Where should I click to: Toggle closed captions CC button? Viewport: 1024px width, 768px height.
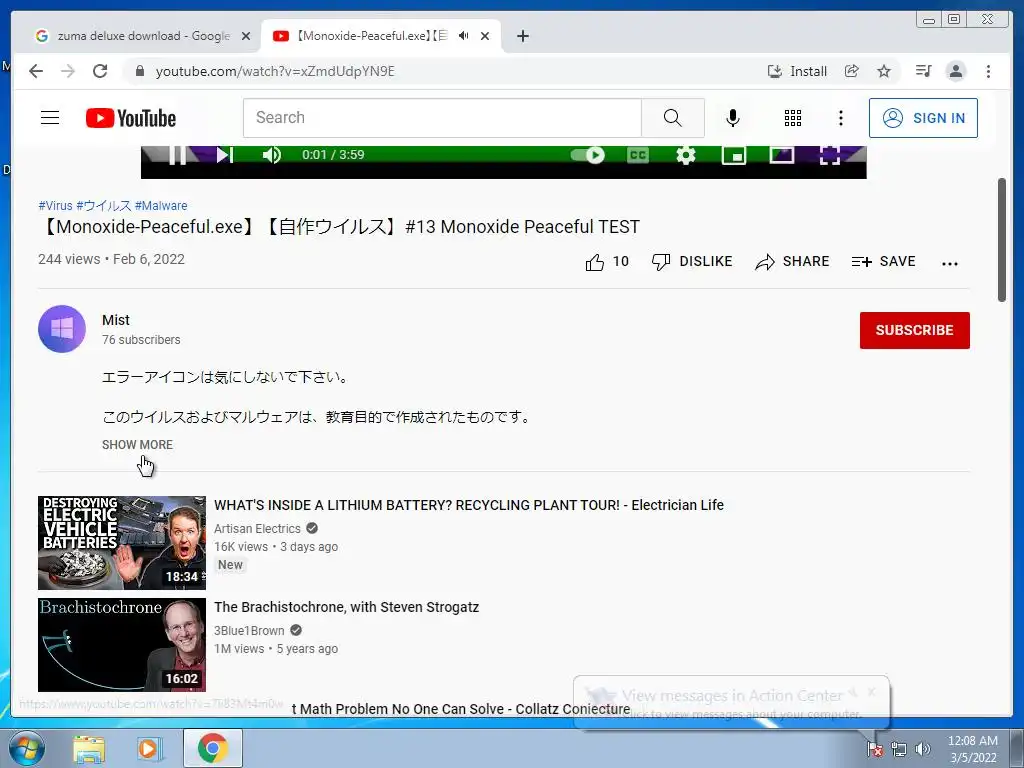(638, 155)
